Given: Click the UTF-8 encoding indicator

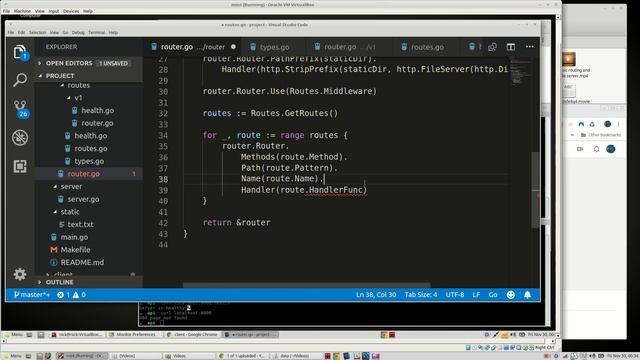Looking at the screenshot, I should click(455, 295).
